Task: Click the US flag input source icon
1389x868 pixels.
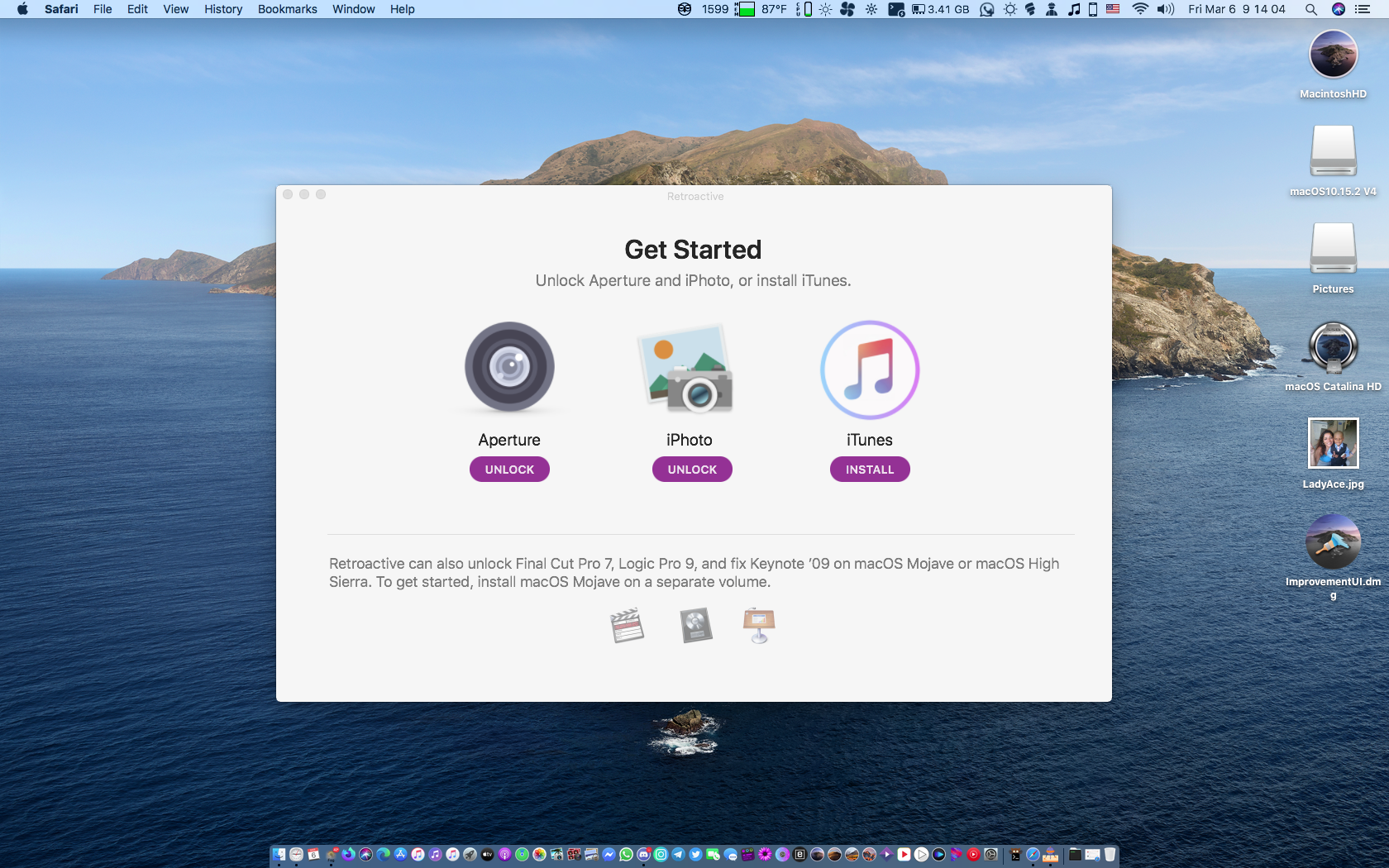Action: point(1113,9)
